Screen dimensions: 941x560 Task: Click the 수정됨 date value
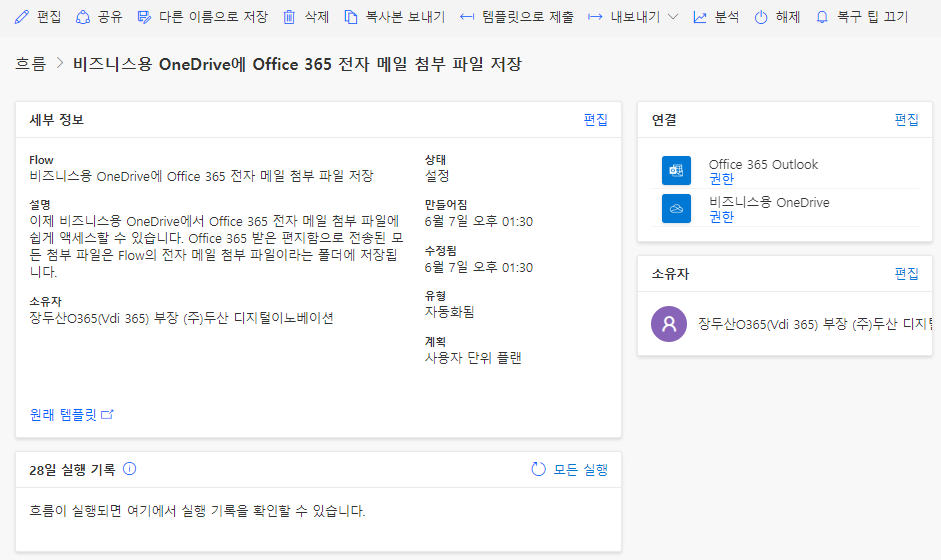(x=479, y=268)
